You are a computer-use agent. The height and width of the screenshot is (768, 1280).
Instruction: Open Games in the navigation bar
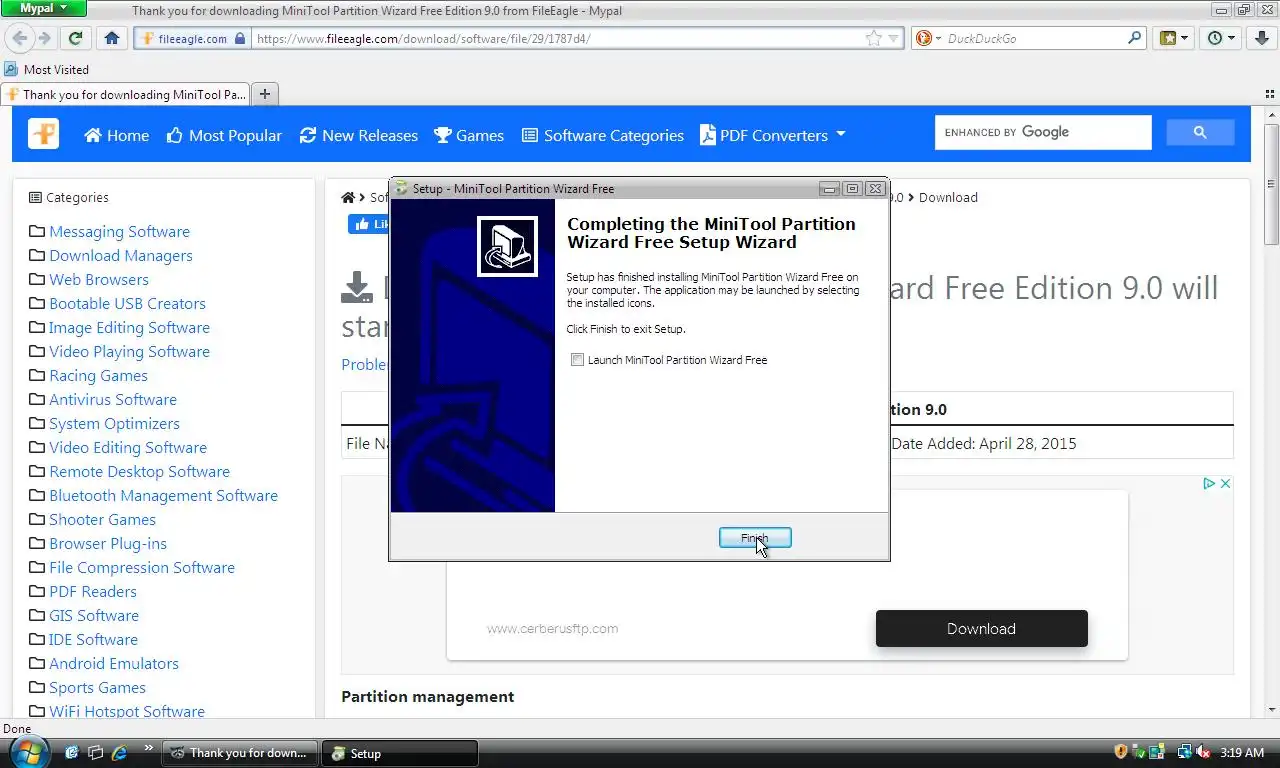pos(469,135)
